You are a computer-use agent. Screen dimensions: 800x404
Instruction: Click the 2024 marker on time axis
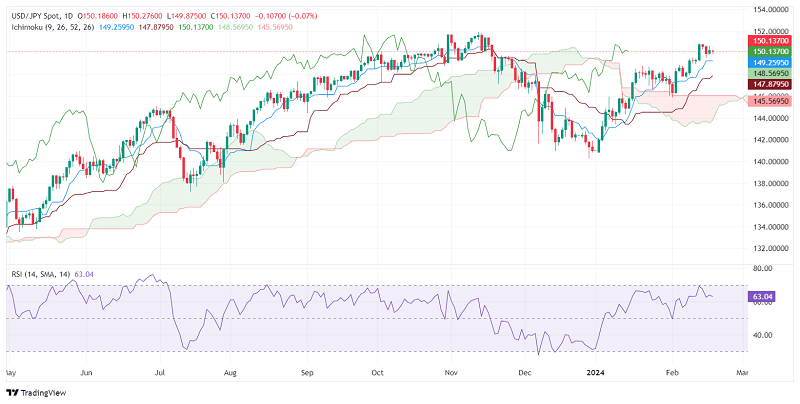[x=598, y=372]
